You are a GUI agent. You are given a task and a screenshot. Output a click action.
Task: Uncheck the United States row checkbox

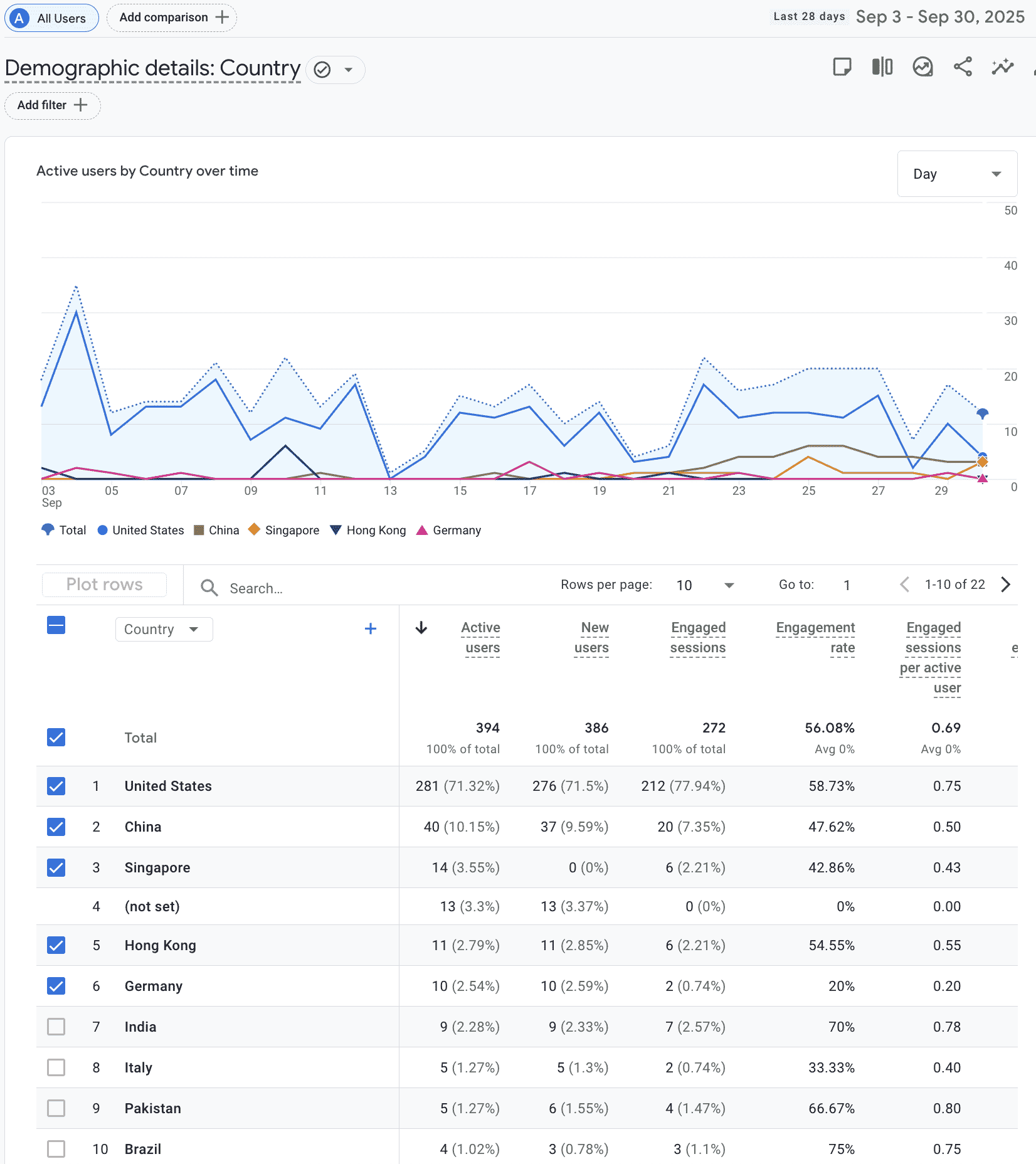click(x=56, y=786)
